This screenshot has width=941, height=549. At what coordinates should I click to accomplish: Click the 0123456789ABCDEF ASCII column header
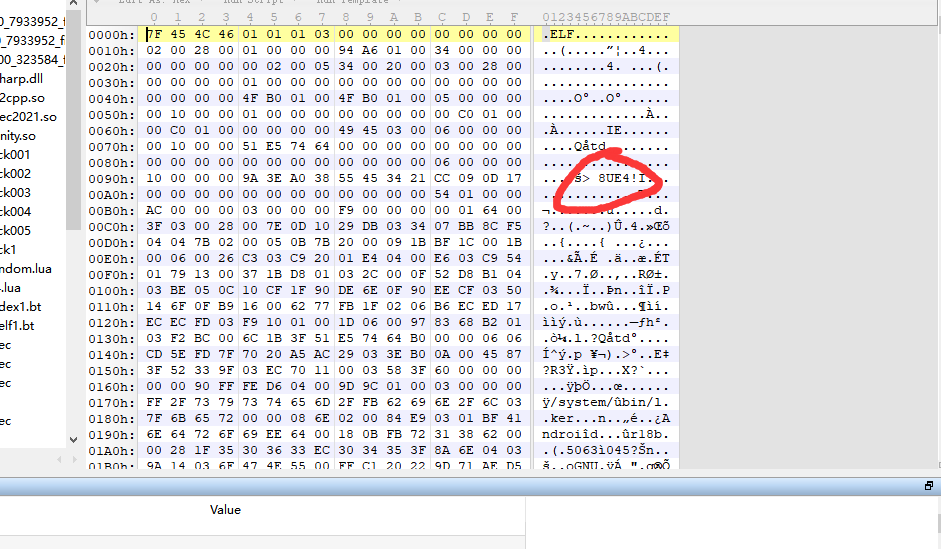tap(606, 17)
